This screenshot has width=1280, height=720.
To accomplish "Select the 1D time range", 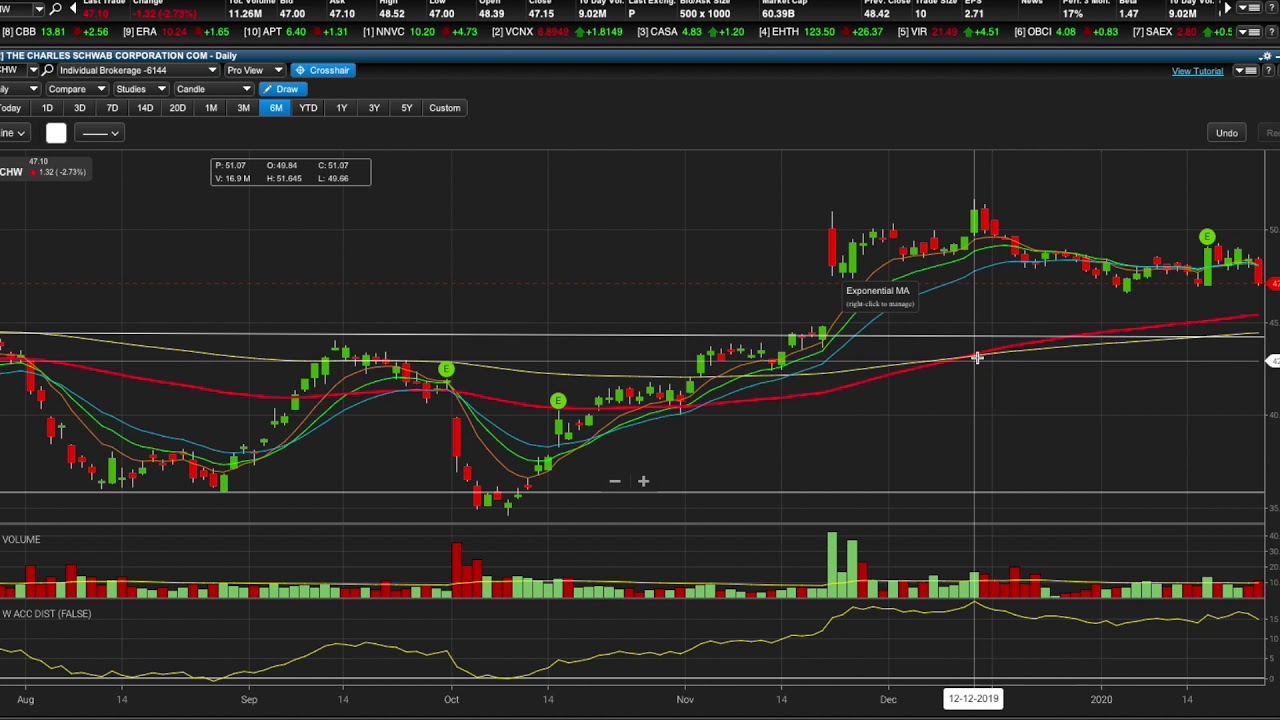I will tap(47, 108).
